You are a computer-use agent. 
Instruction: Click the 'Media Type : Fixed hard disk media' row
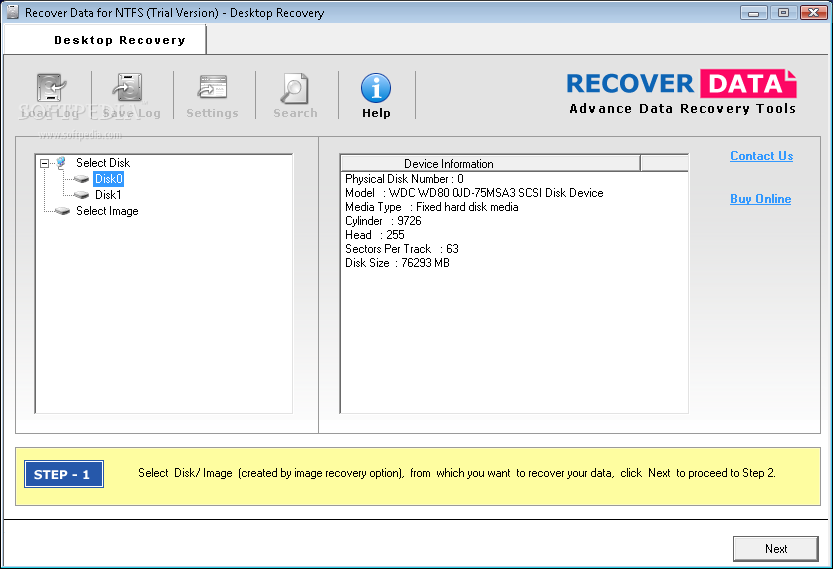click(431, 207)
